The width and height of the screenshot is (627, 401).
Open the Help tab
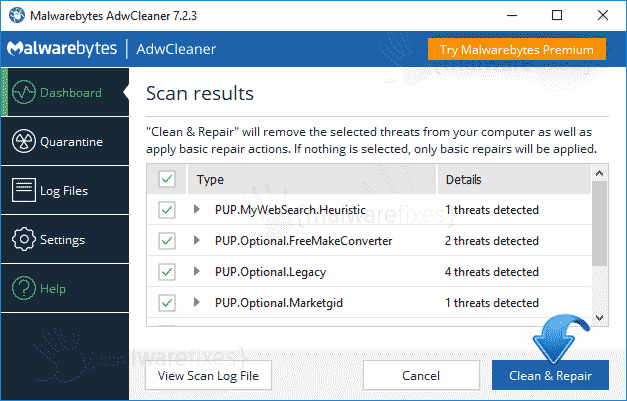click(65, 288)
